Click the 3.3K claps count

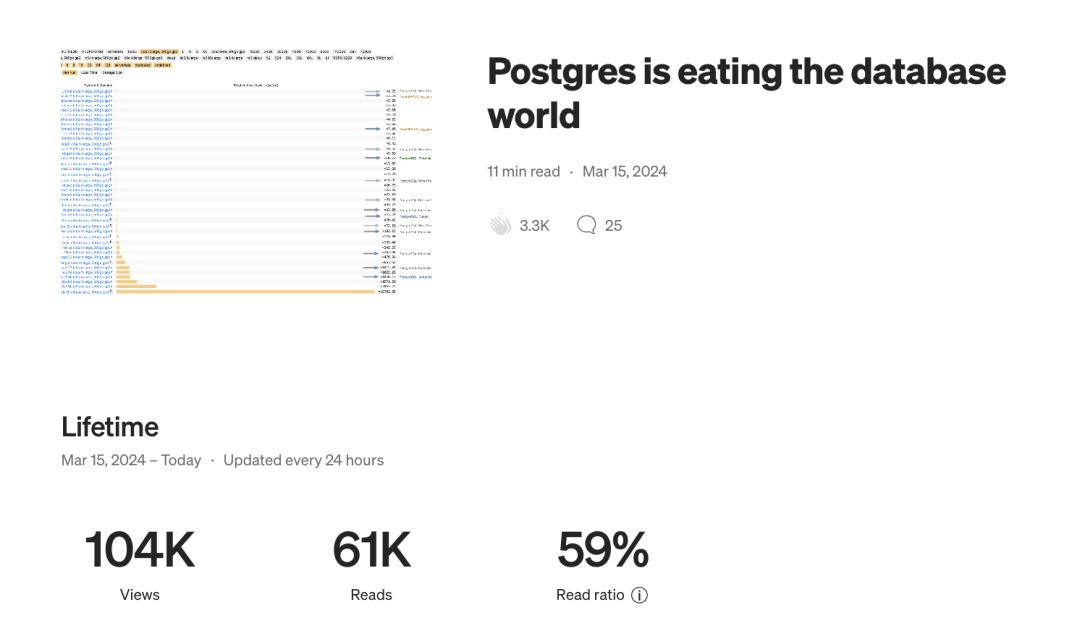534,226
